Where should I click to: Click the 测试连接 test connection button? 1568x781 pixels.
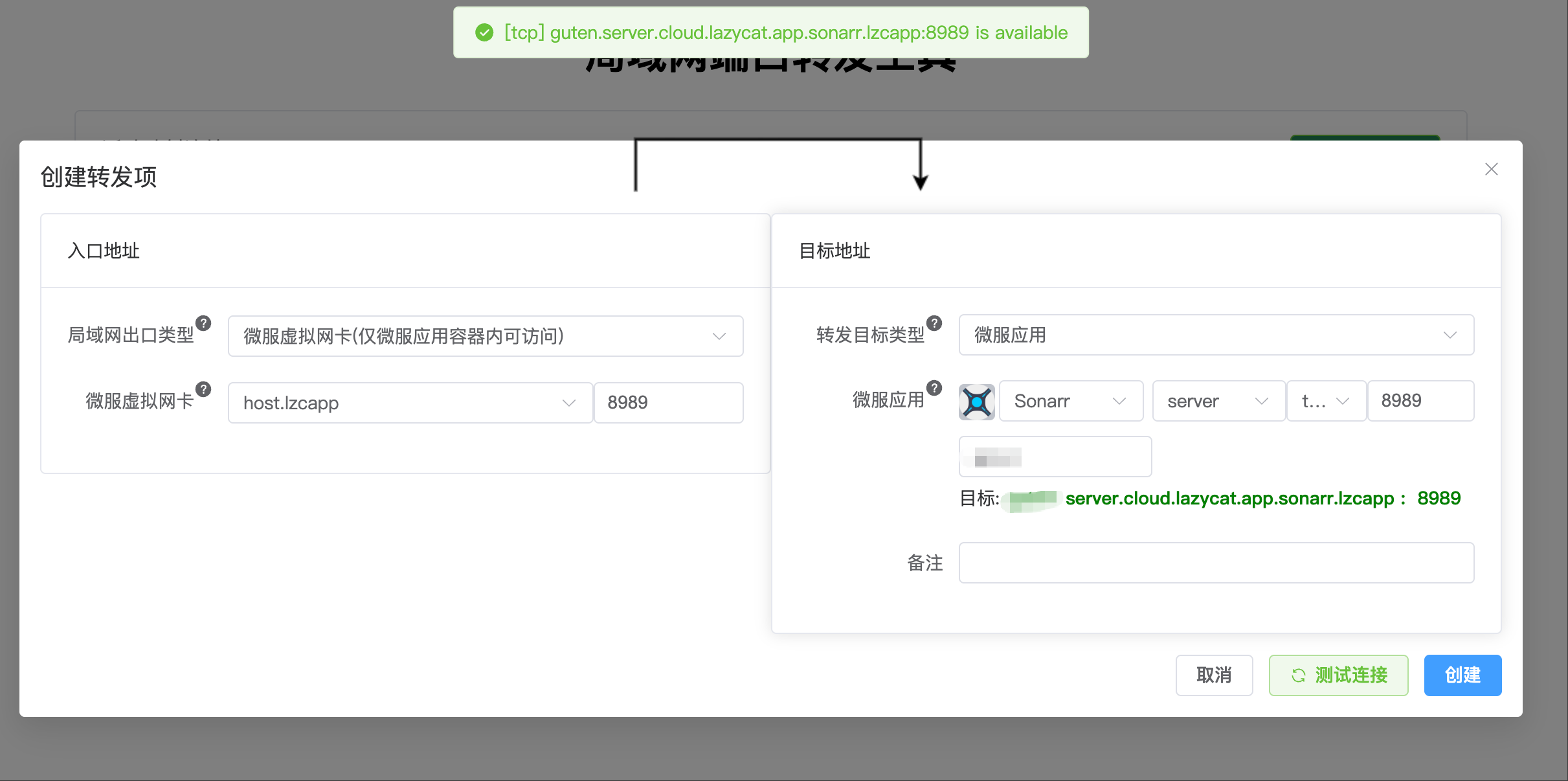coord(1339,675)
